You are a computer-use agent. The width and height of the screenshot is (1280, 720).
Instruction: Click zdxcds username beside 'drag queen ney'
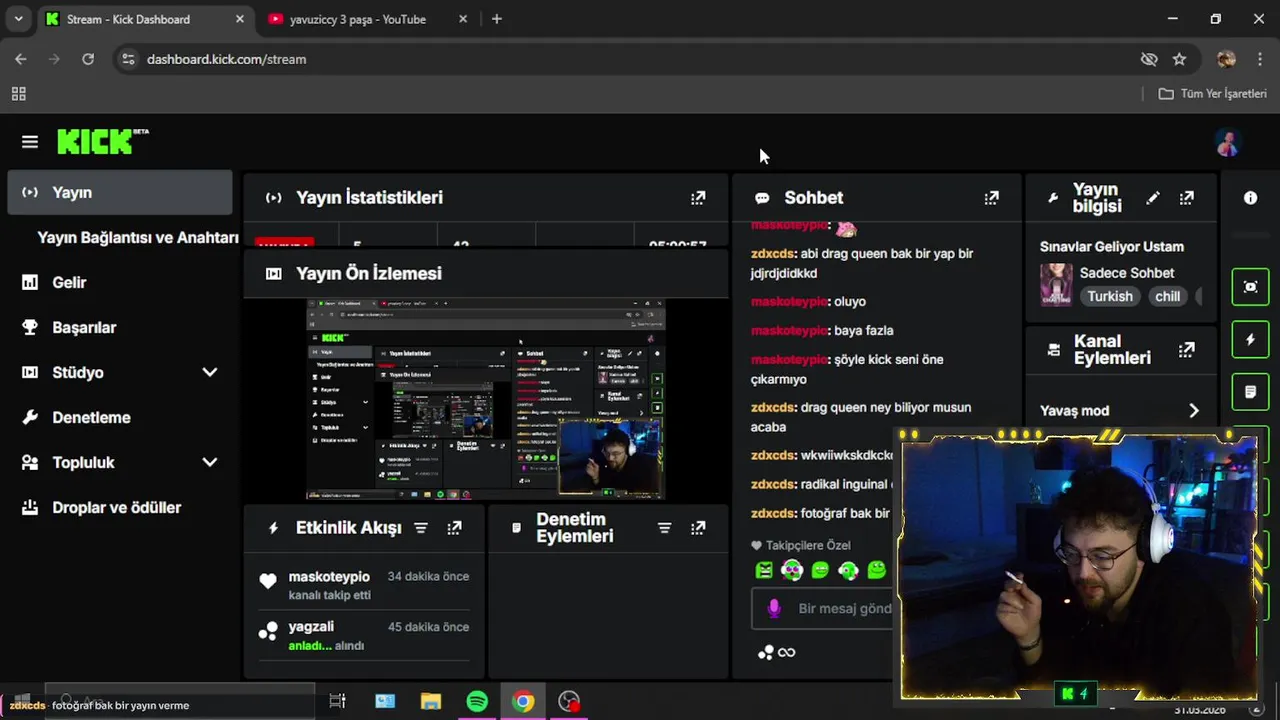click(x=773, y=407)
